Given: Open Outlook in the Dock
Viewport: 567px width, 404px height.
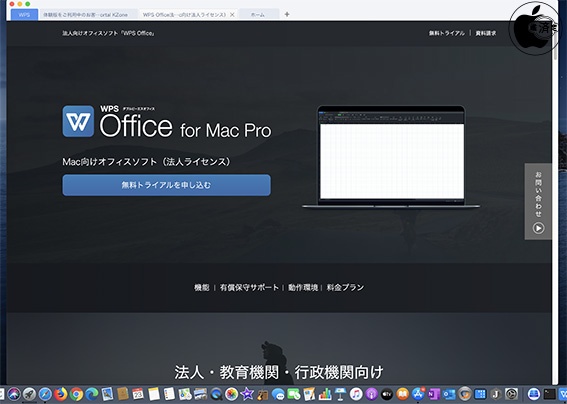Looking at the screenshot, I should [x=449, y=394].
